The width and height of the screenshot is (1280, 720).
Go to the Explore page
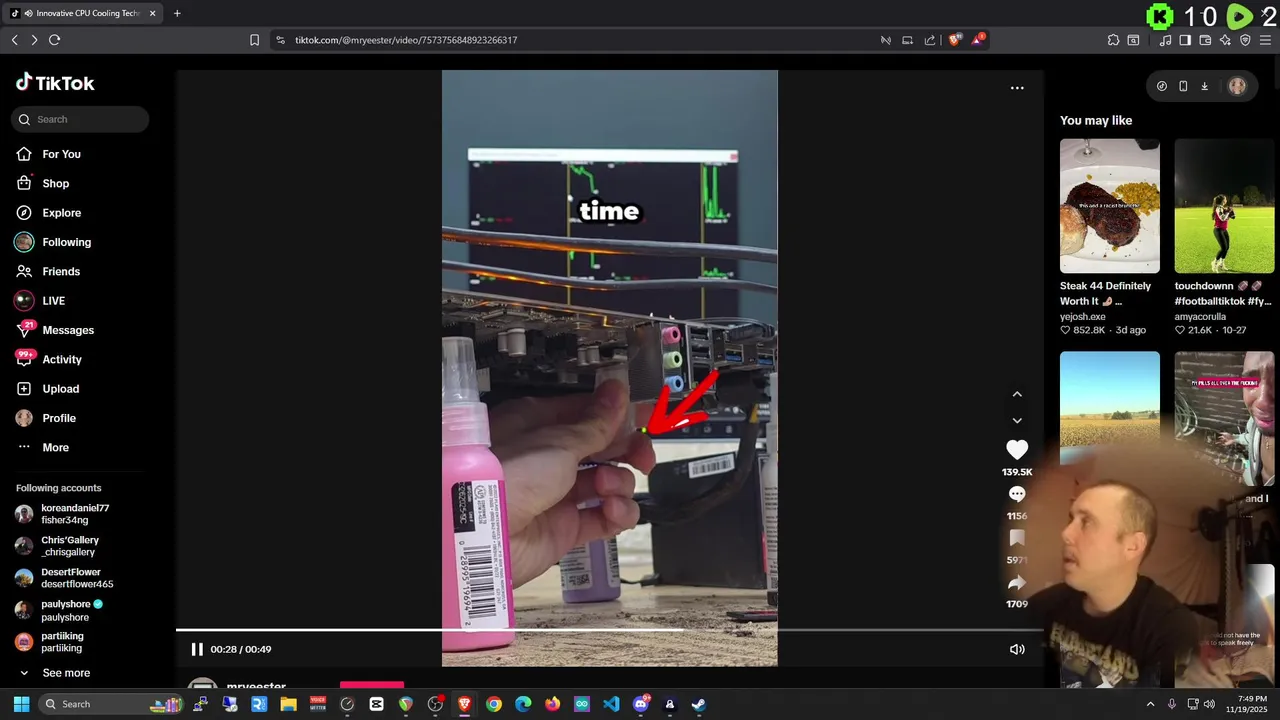coord(61,213)
